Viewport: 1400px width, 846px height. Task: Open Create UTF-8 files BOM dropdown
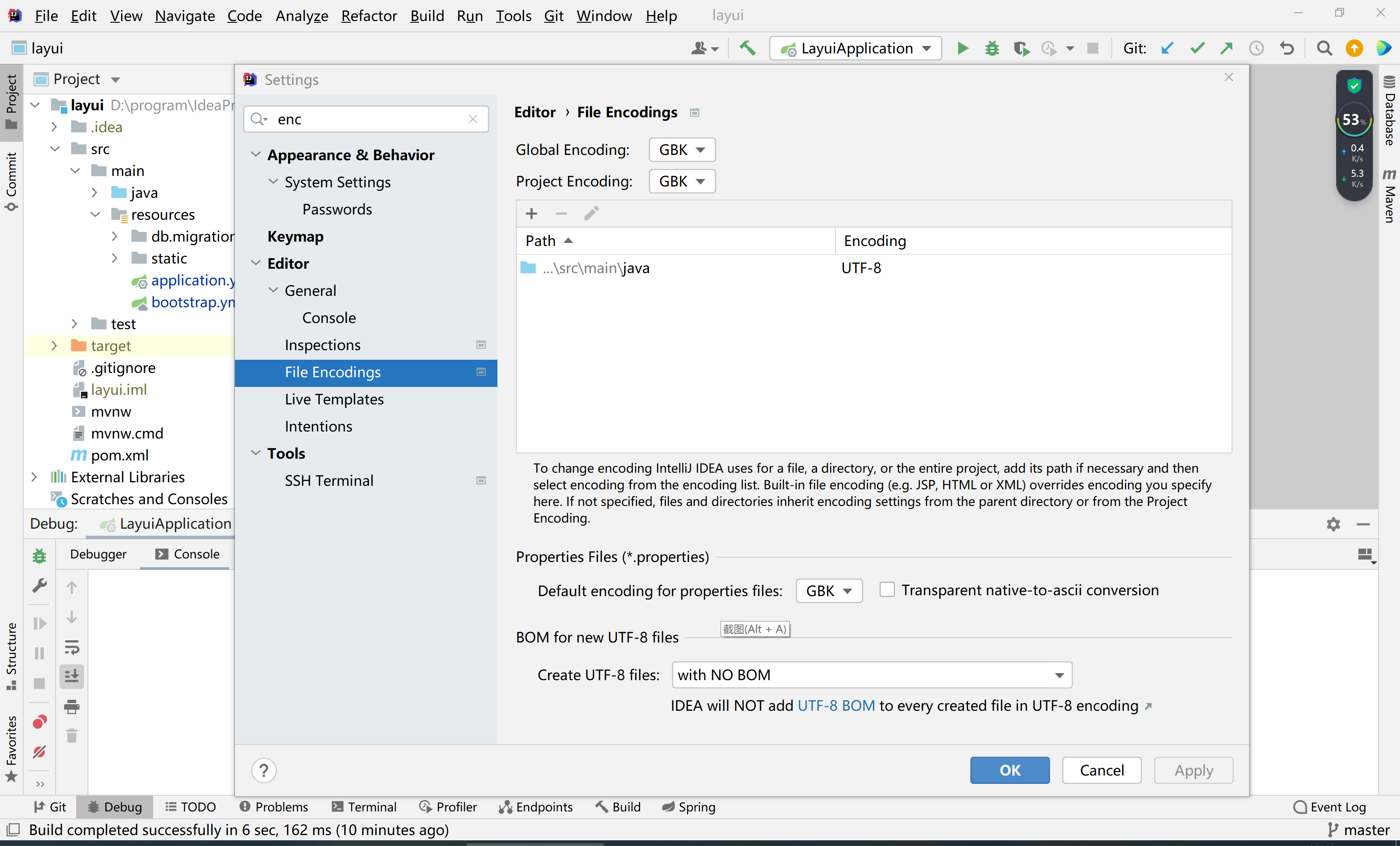click(x=871, y=675)
